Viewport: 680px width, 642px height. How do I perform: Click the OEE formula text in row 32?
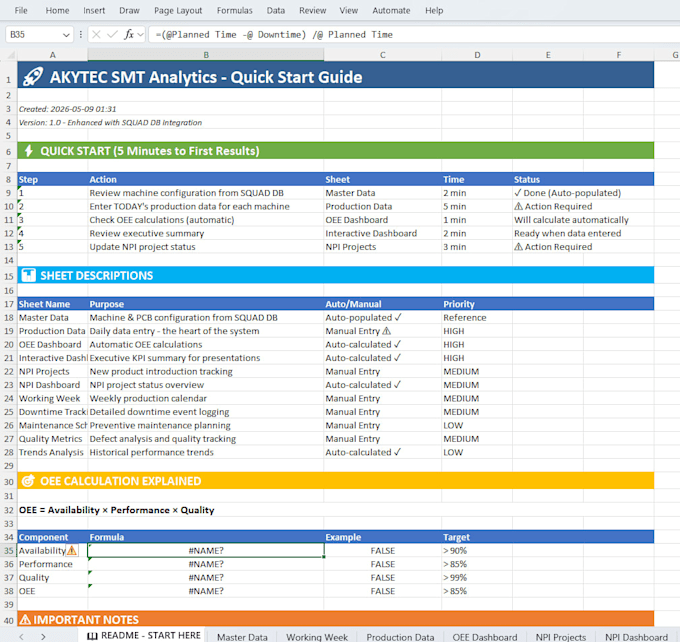[116, 510]
